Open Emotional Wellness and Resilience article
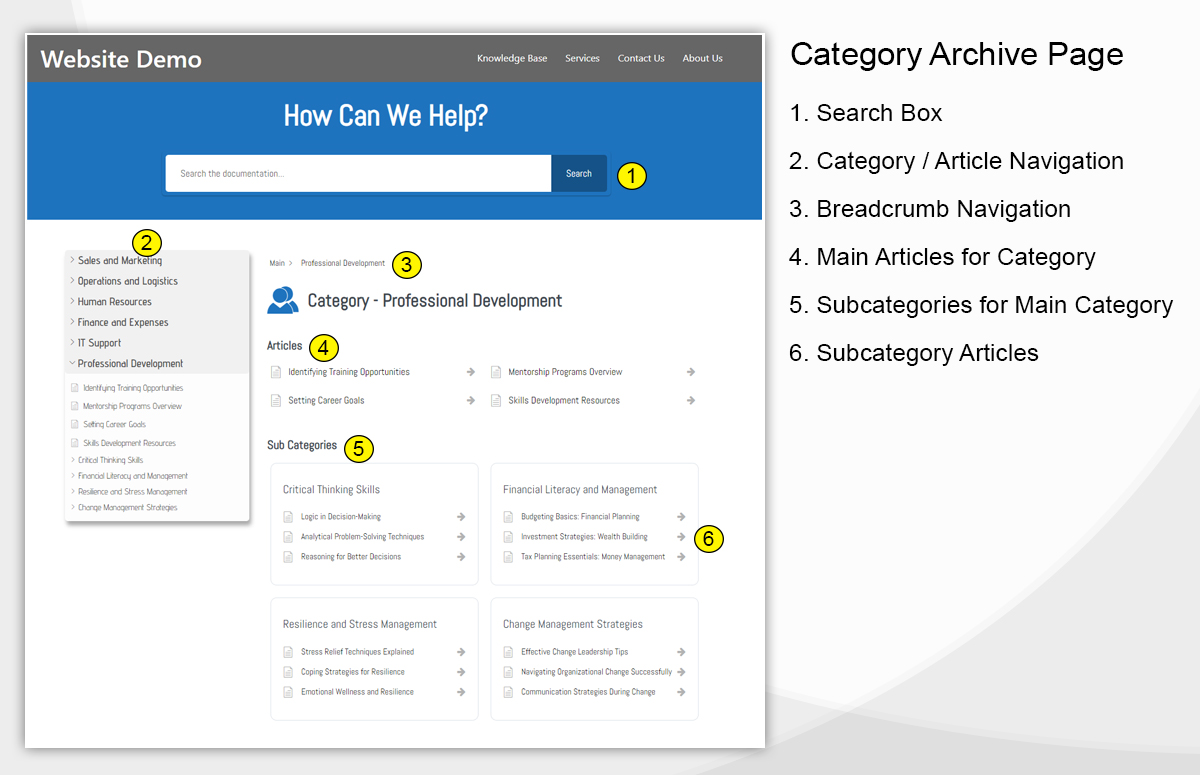The image size is (1200, 775). point(357,692)
